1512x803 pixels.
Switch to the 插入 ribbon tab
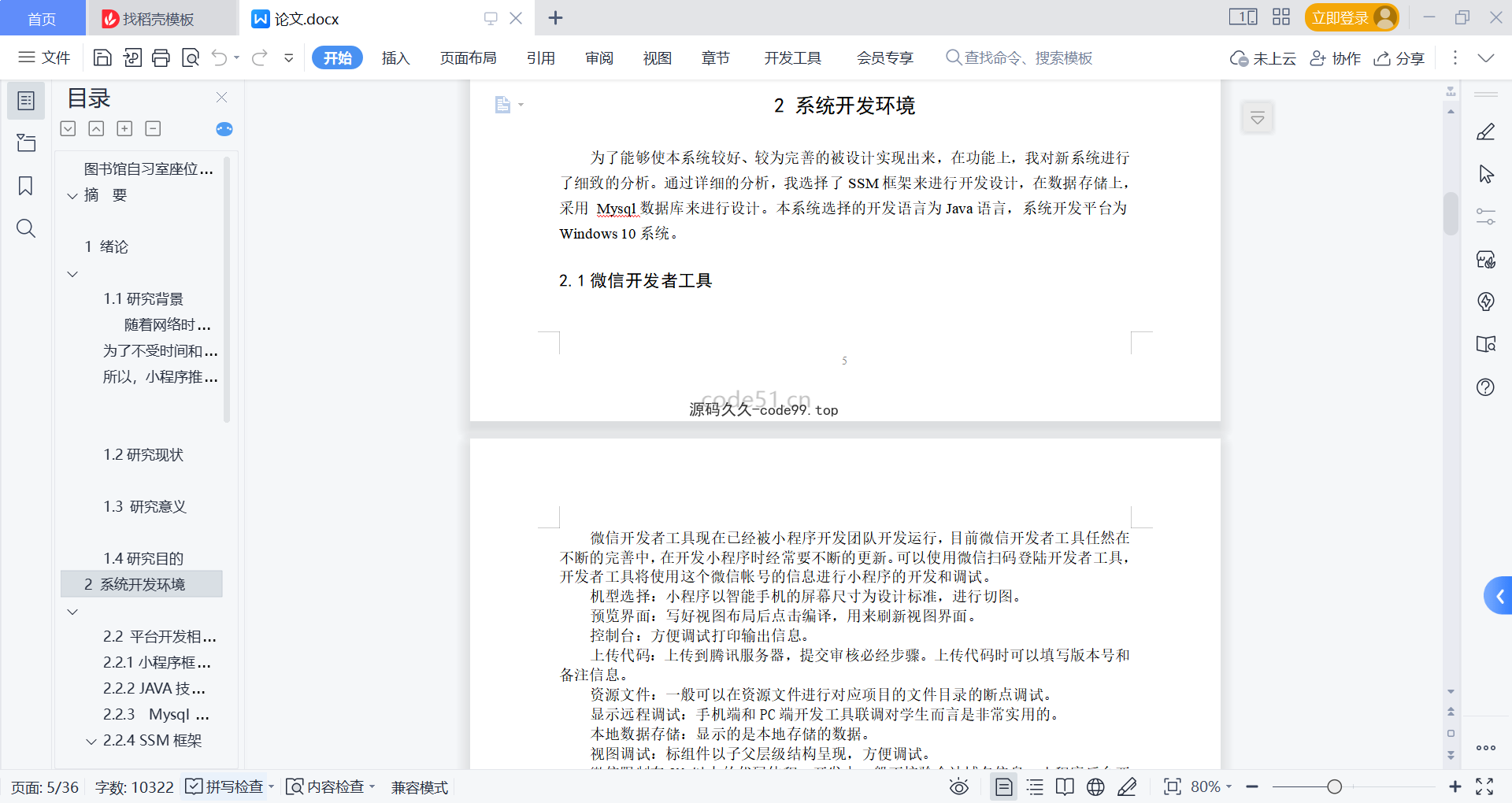[395, 57]
